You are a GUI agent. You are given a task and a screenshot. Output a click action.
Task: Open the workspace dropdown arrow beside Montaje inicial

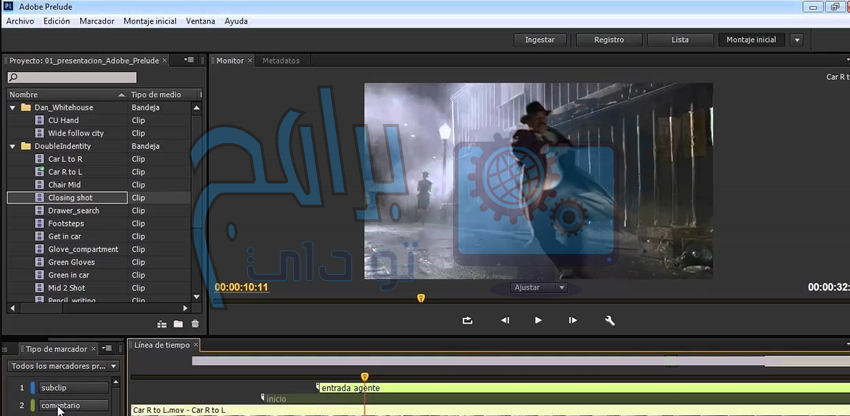pos(797,40)
